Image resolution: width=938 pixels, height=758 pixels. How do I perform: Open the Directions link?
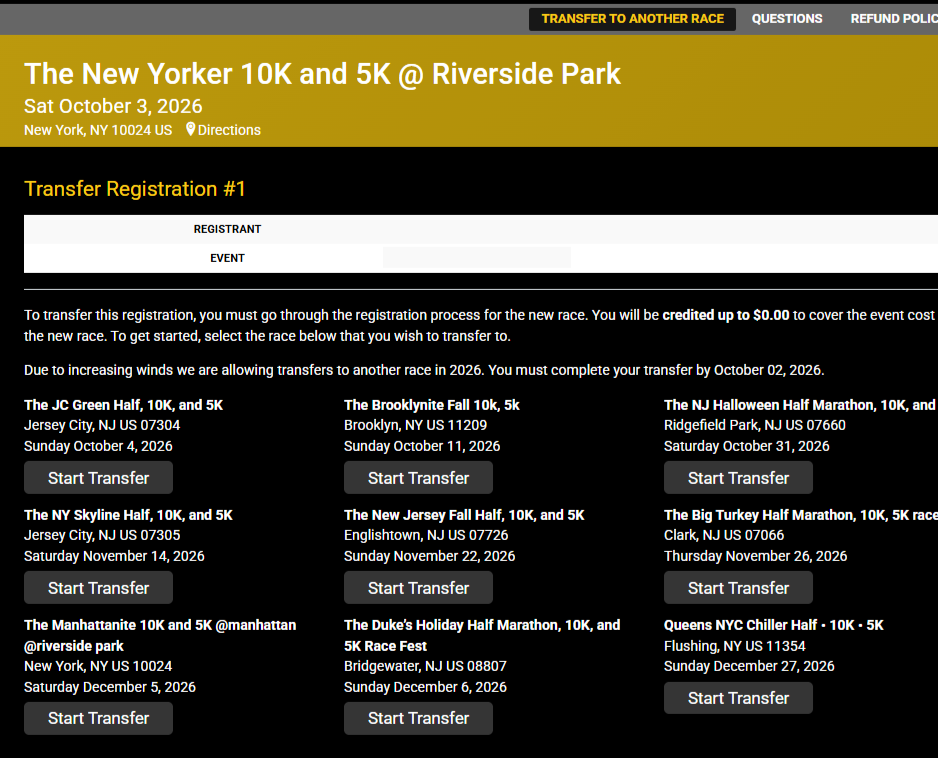[229, 130]
